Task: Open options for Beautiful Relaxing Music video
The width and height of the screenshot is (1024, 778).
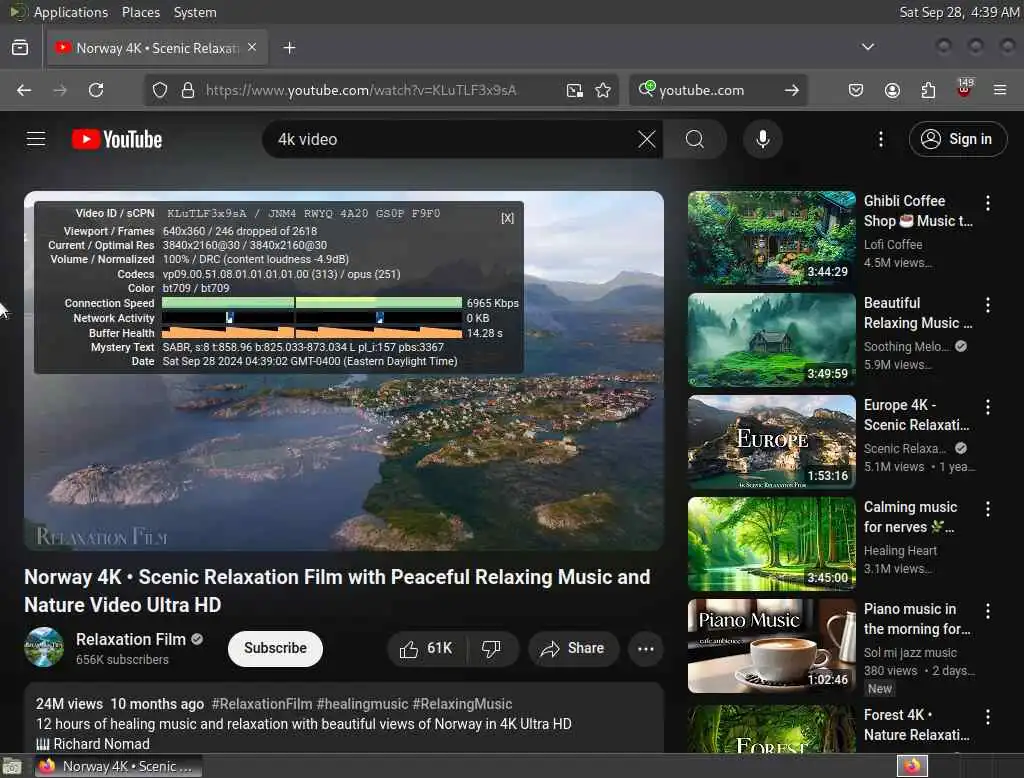Action: [987, 305]
